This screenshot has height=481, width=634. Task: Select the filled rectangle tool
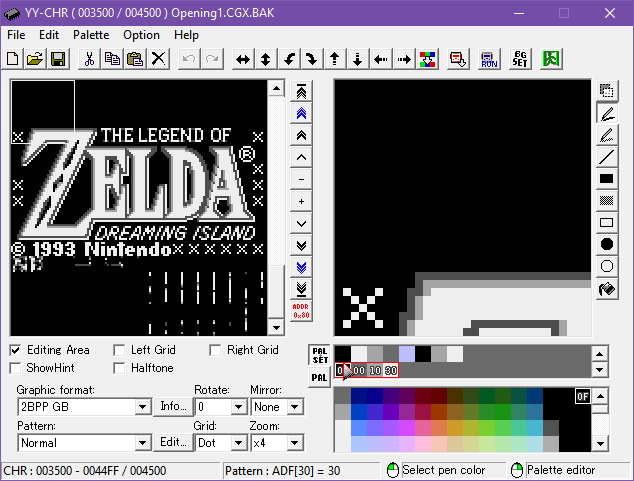[607, 179]
